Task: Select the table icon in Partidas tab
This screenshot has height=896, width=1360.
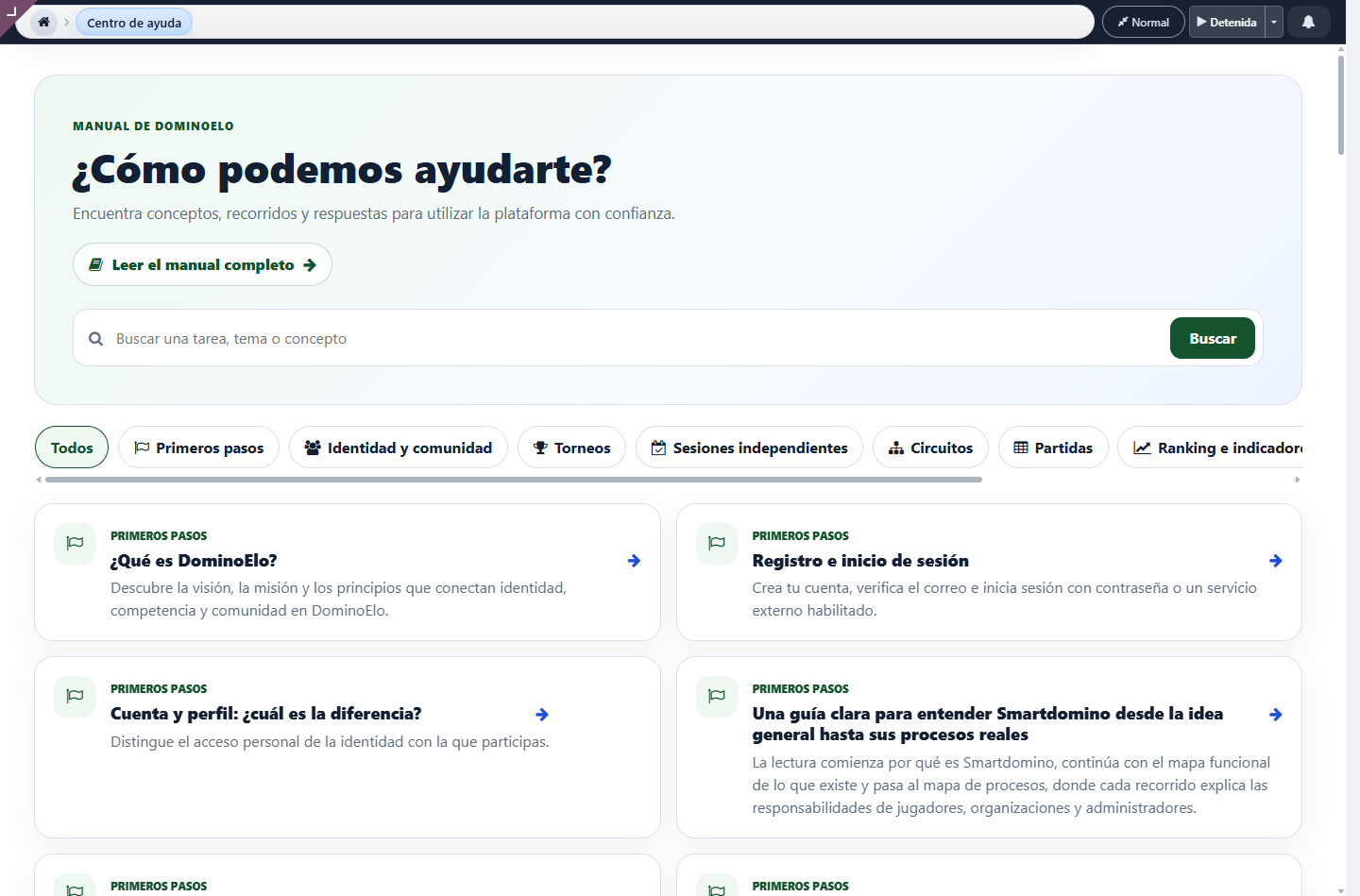Action: [x=1021, y=448]
